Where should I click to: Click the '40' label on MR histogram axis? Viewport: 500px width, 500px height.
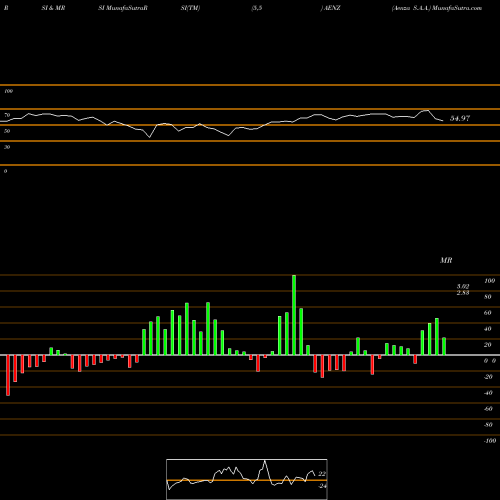[x=488, y=329]
